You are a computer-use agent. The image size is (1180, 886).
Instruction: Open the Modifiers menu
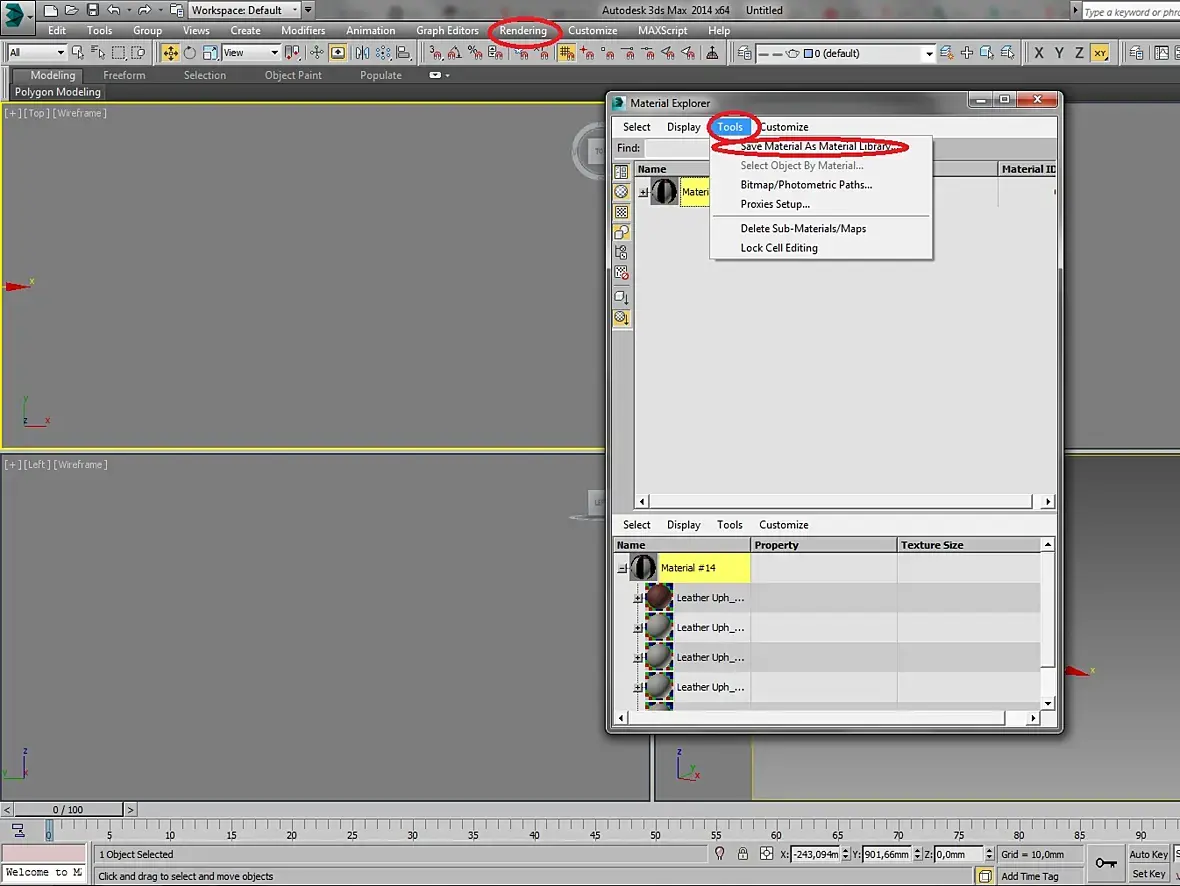[303, 31]
